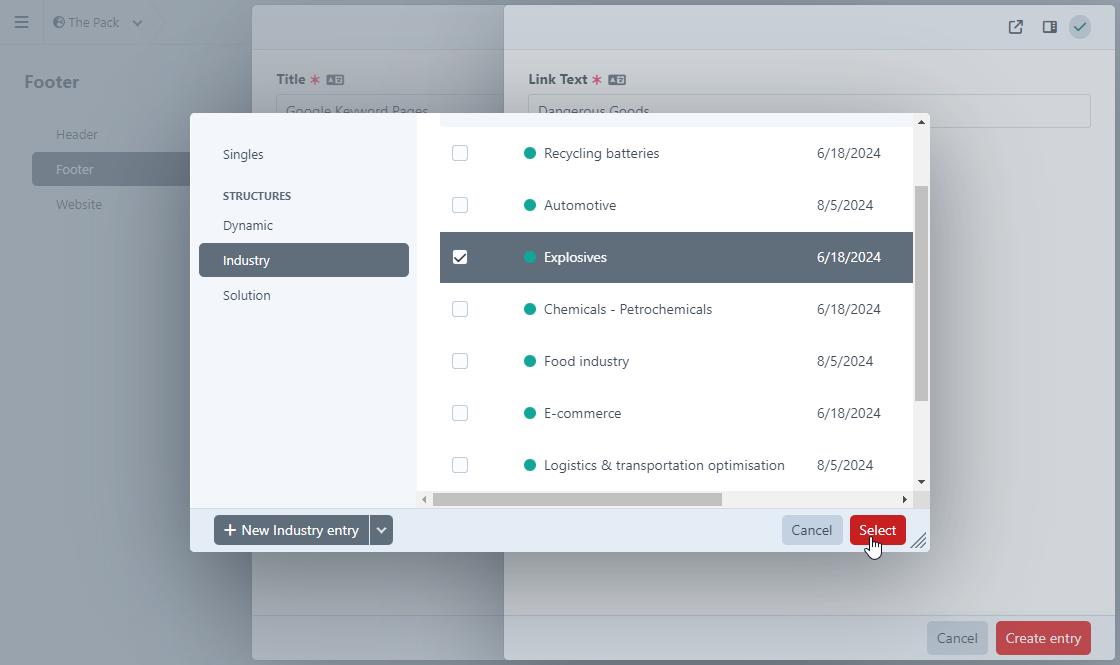Toggle the sidebar panel icon
The height and width of the screenshot is (665, 1120).
tap(1049, 27)
